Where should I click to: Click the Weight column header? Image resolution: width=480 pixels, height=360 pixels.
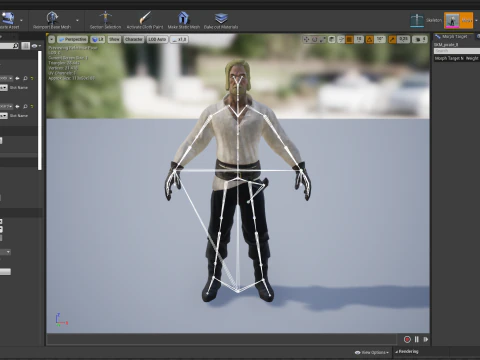[472, 58]
